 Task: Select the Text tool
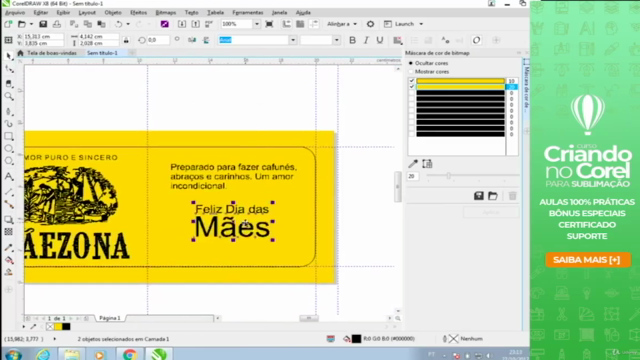[x=9, y=177]
